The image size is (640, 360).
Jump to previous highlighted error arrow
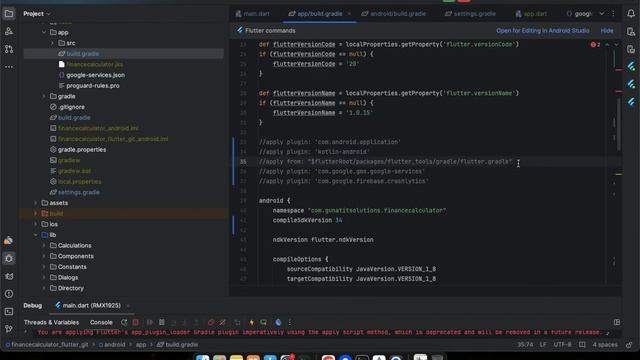click(x=607, y=44)
